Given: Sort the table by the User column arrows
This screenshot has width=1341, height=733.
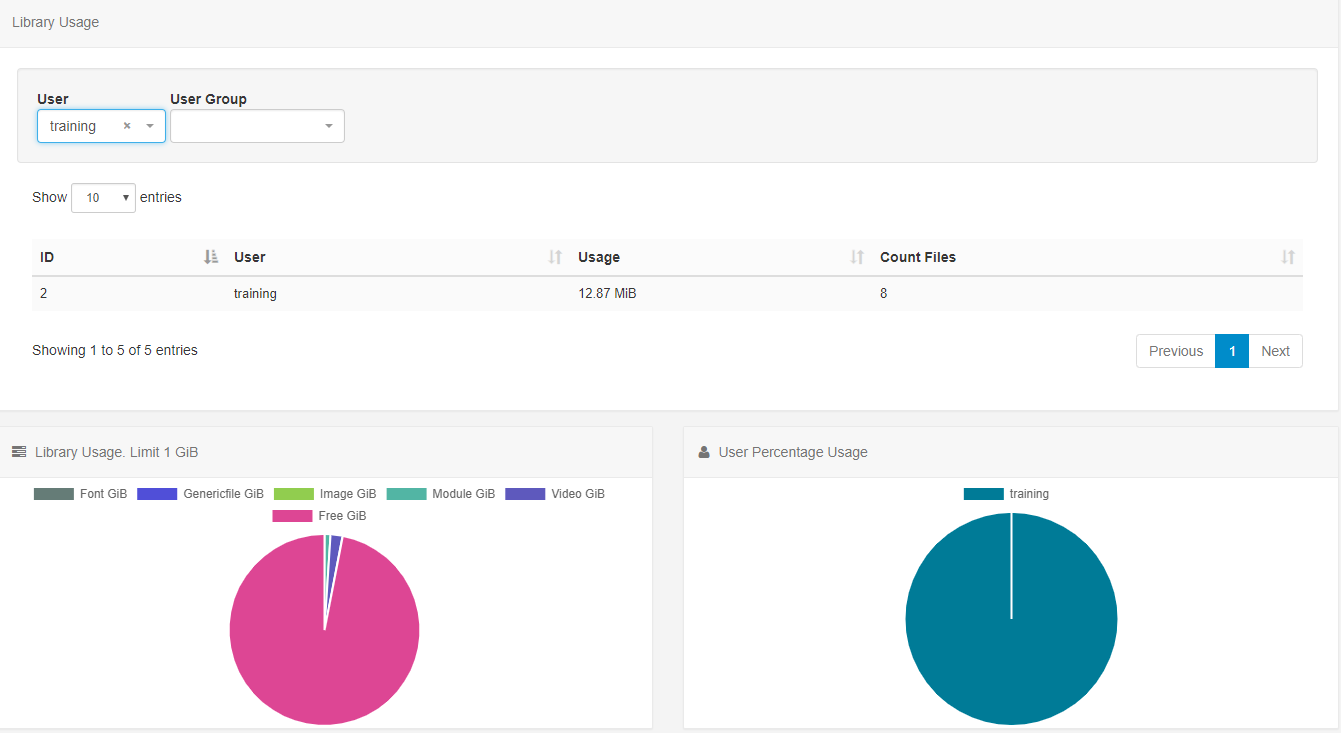Looking at the screenshot, I should 555,257.
